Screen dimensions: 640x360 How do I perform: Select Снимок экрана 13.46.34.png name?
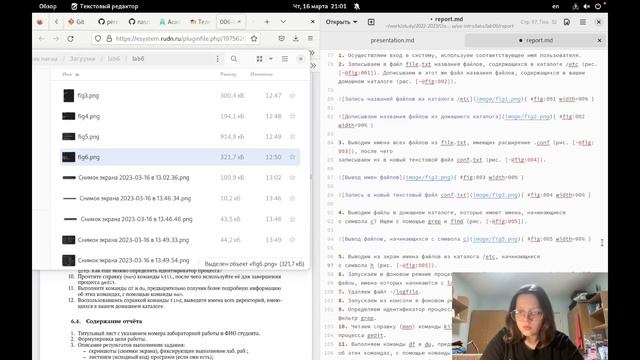point(135,198)
